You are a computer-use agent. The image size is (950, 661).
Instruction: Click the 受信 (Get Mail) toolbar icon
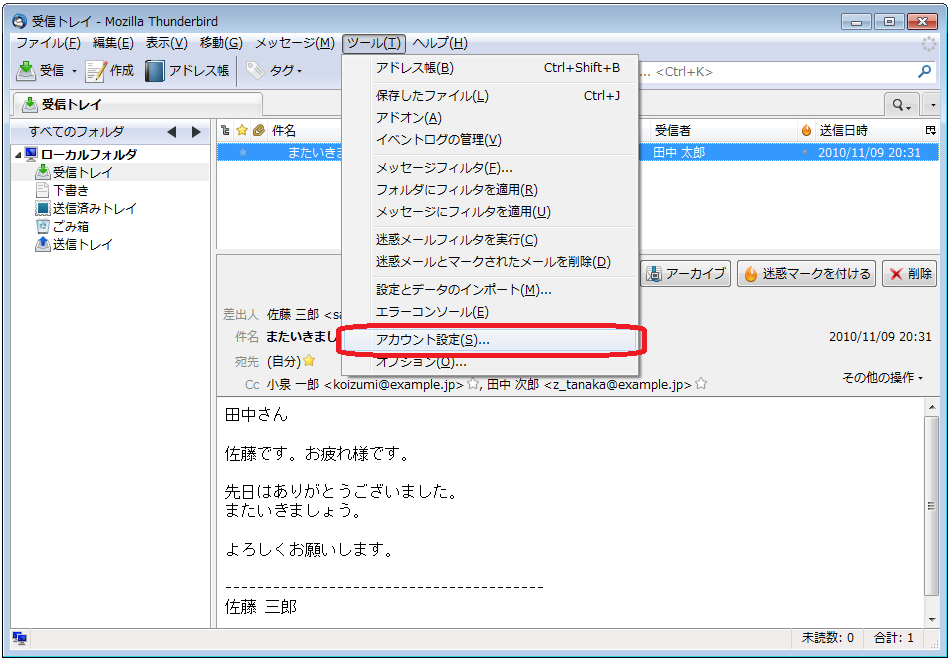(26, 71)
